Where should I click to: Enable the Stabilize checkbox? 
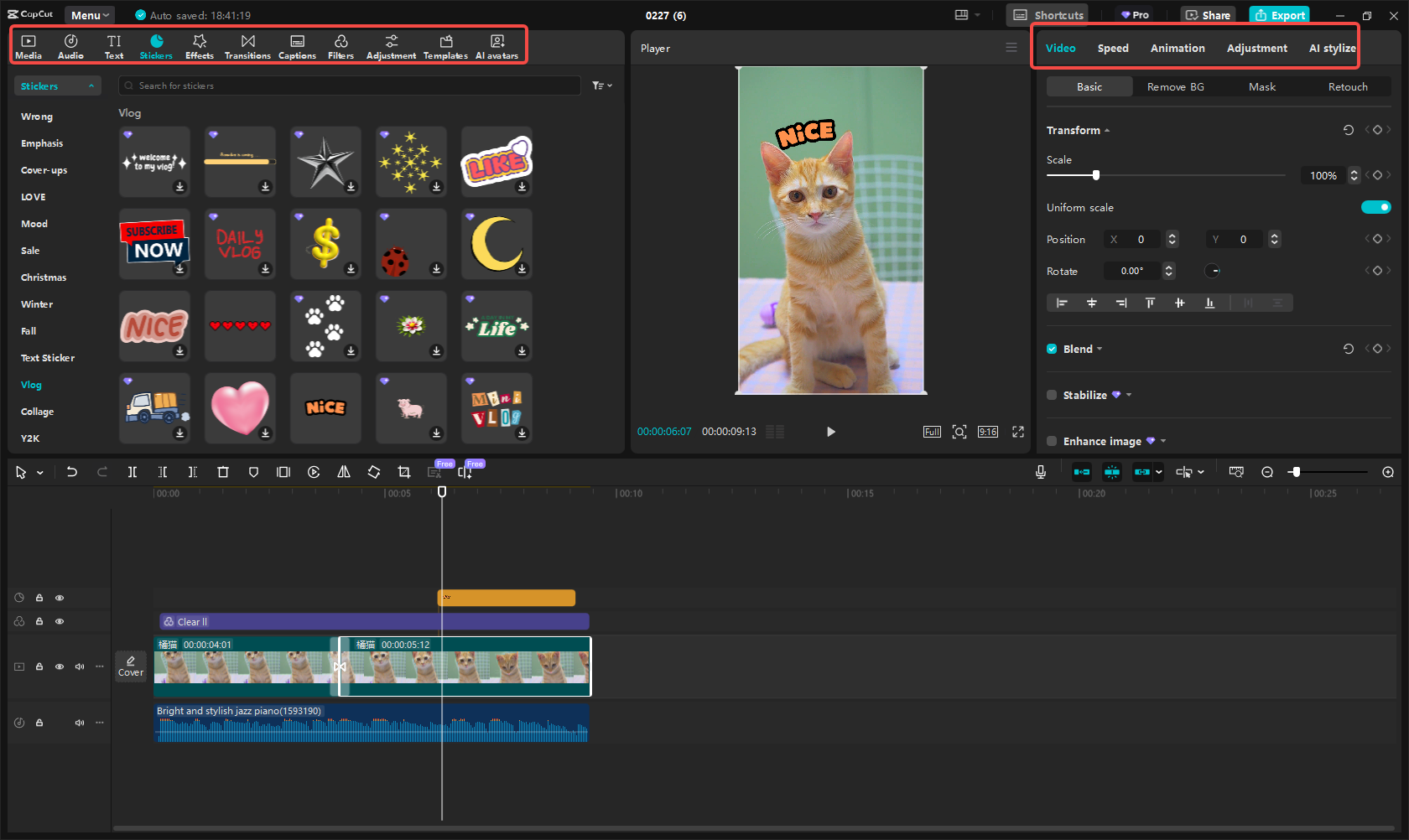coord(1052,395)
